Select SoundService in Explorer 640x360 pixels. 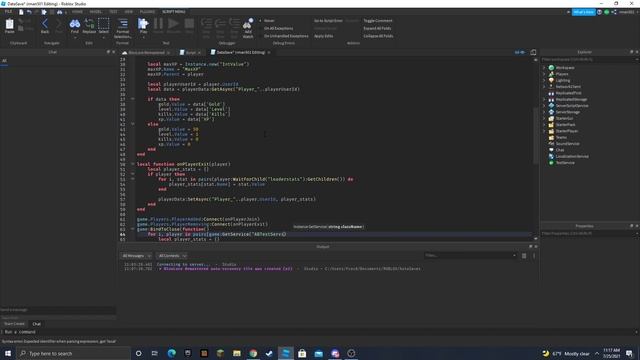point(567,144)
